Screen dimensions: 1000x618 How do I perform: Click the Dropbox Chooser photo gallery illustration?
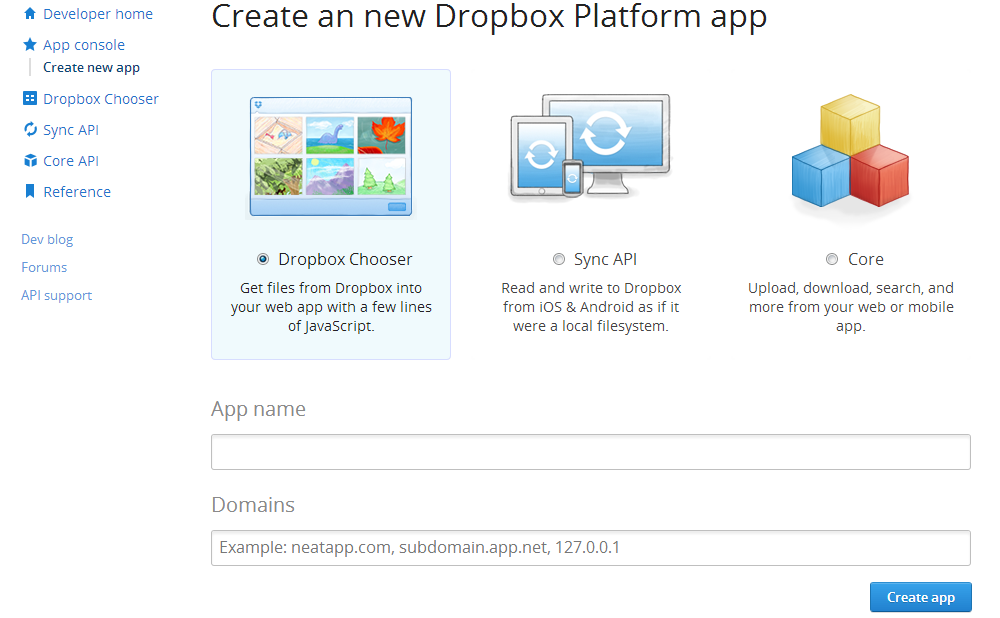(331, 157)
